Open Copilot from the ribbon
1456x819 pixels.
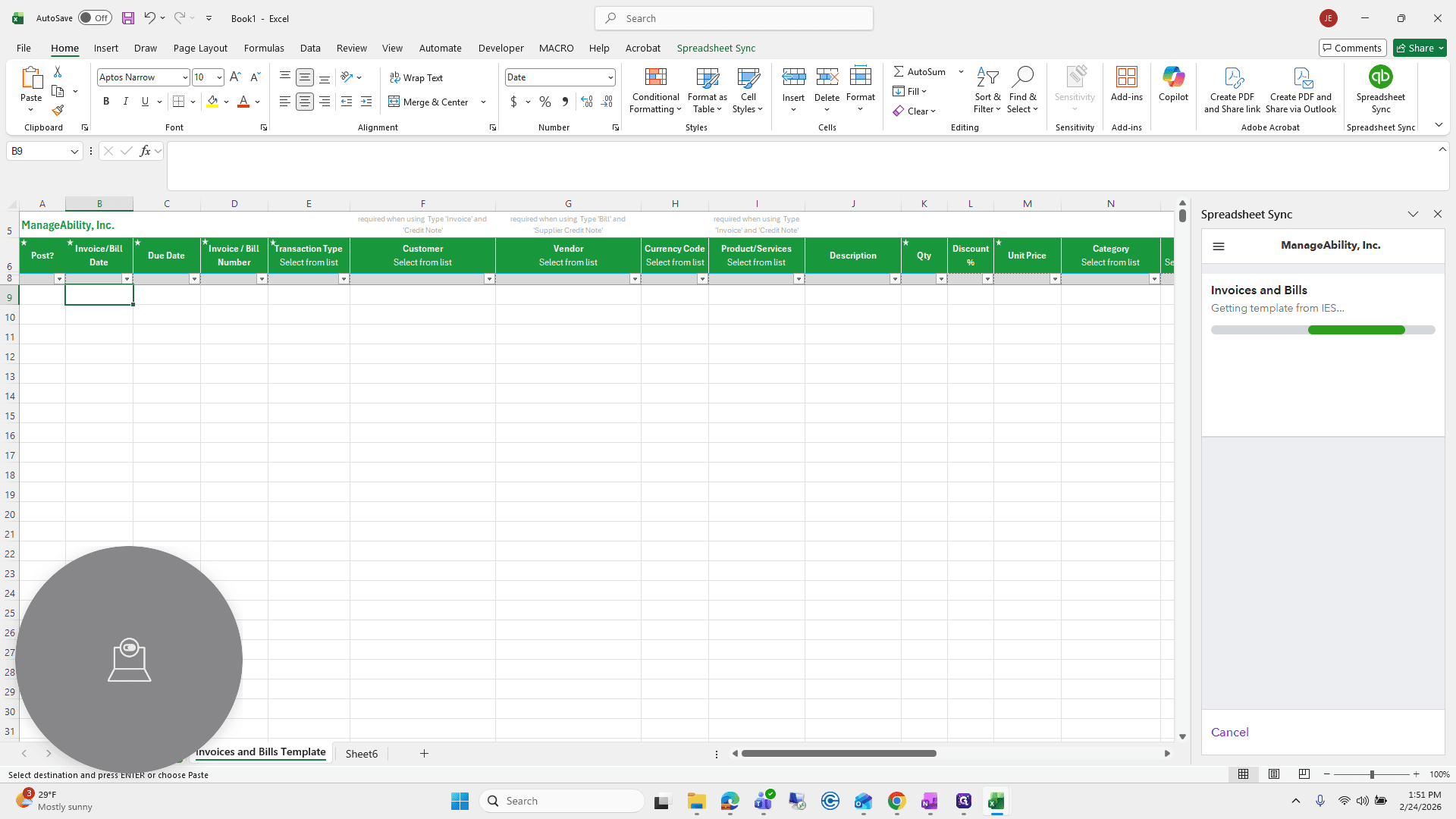[x=1173, y=84]
